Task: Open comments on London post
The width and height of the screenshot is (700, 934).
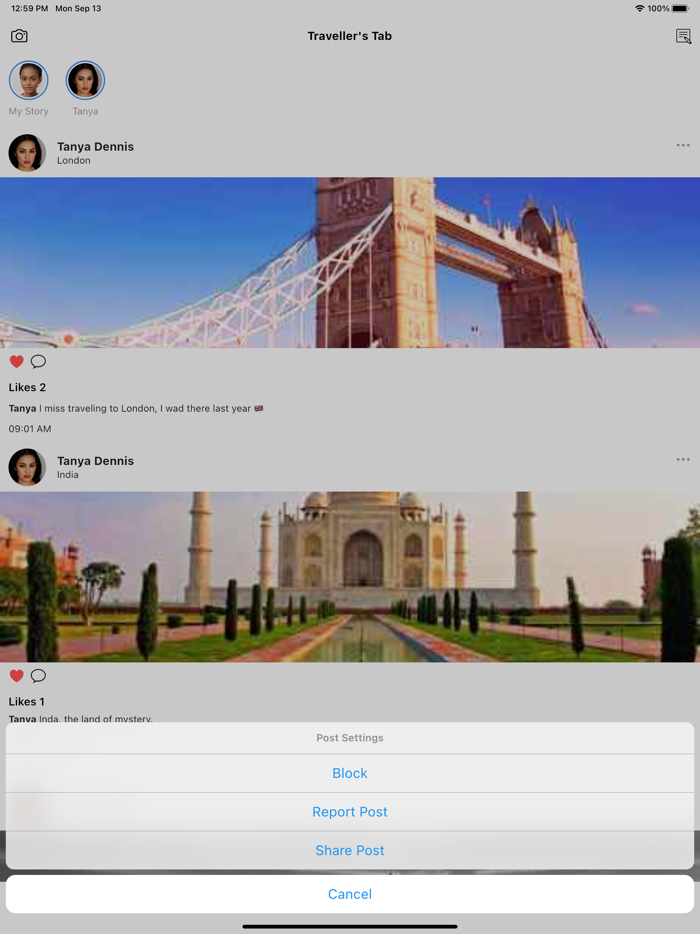Action: 38,361
